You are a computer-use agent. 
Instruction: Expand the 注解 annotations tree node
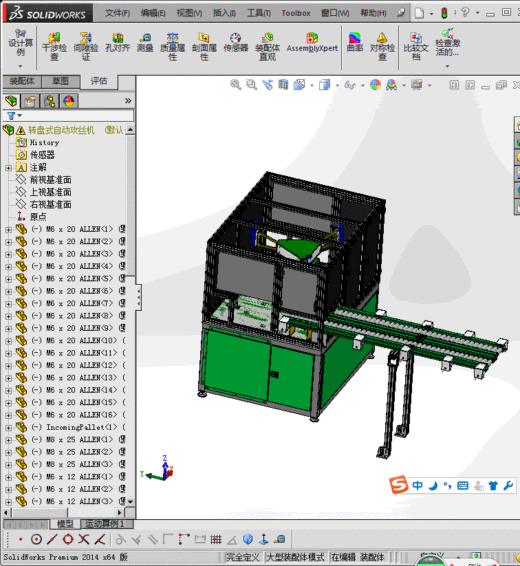(x=8, y=168)
